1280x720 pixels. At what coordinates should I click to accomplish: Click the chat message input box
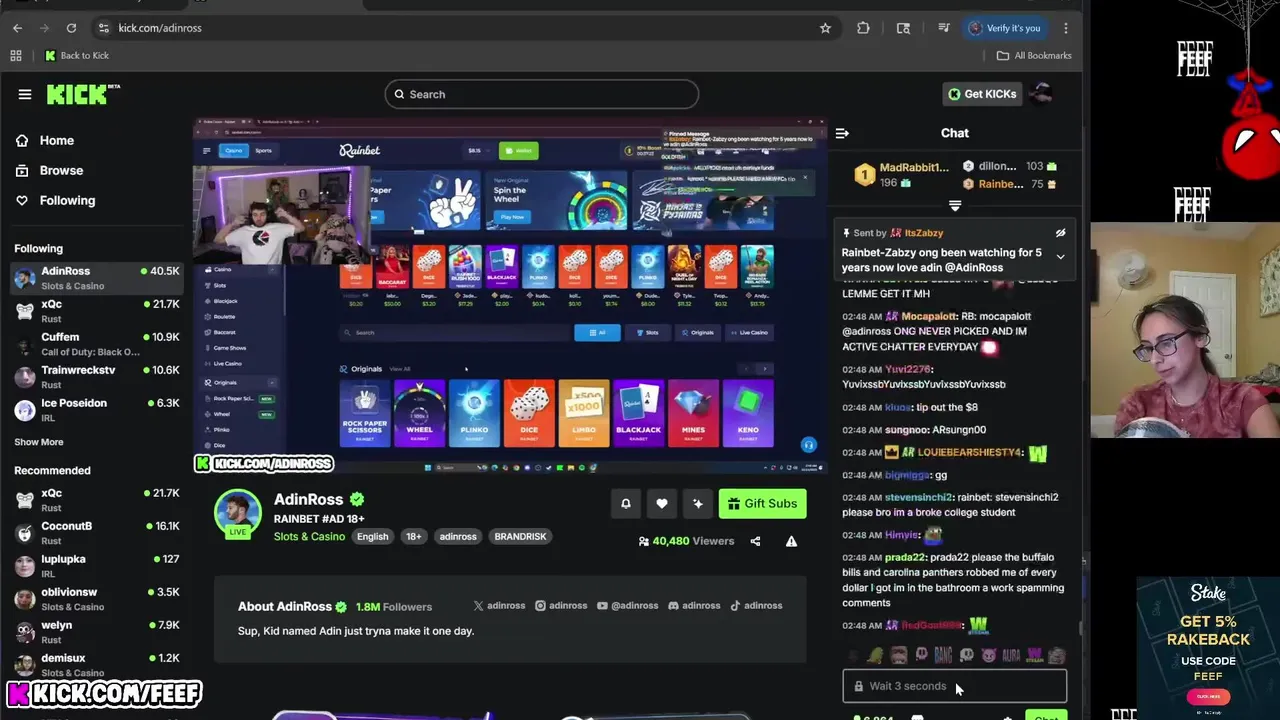pos(955,686)
